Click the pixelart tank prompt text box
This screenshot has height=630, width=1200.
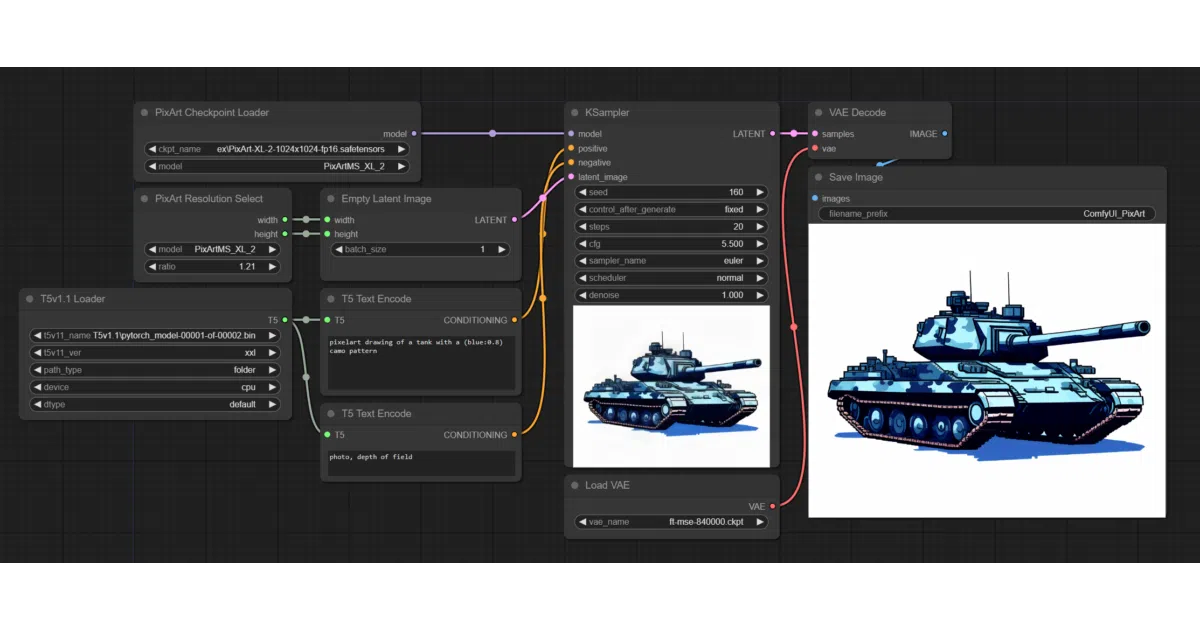421,362
